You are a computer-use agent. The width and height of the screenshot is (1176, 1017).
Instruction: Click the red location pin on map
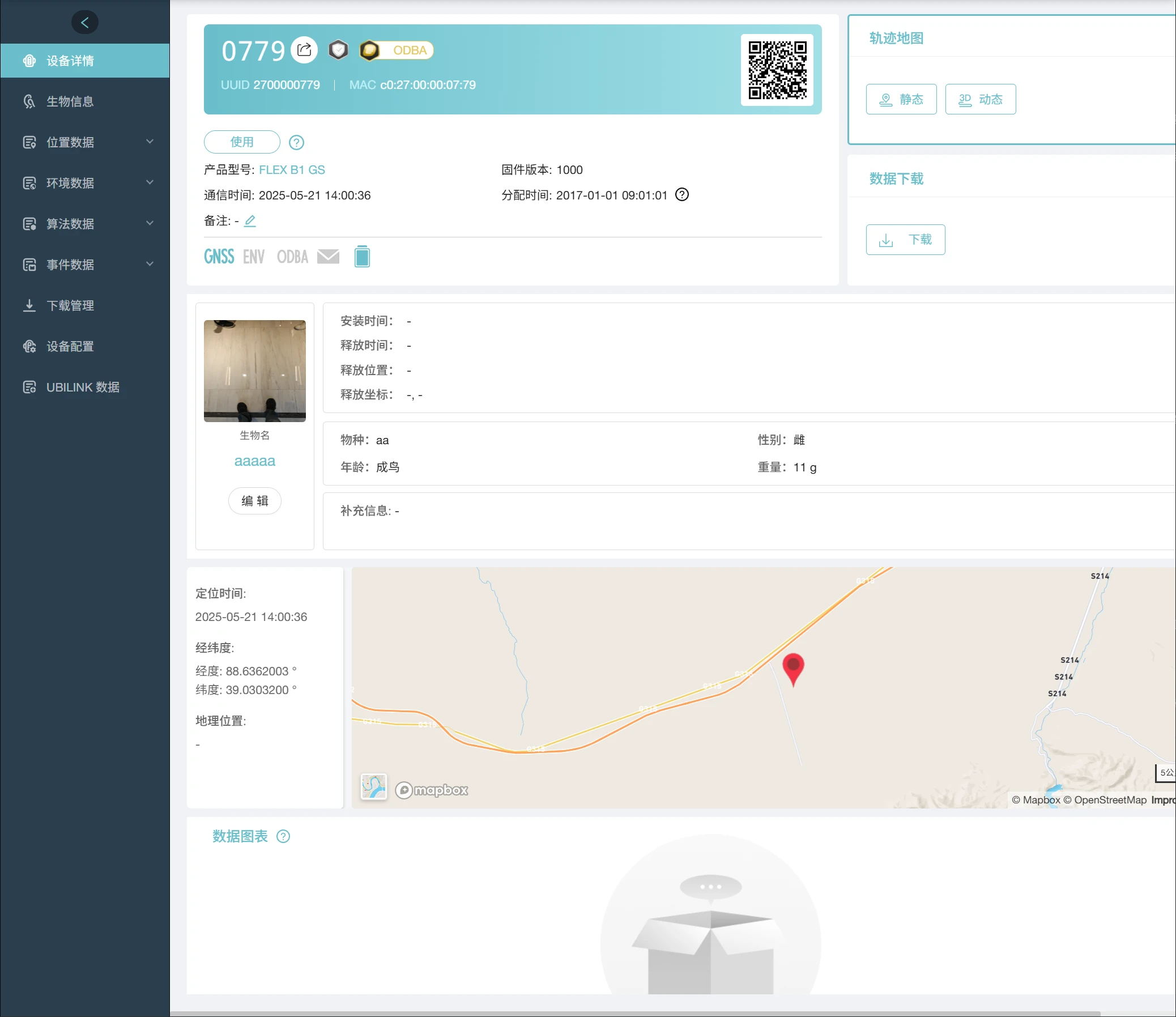tap(793, 667)
